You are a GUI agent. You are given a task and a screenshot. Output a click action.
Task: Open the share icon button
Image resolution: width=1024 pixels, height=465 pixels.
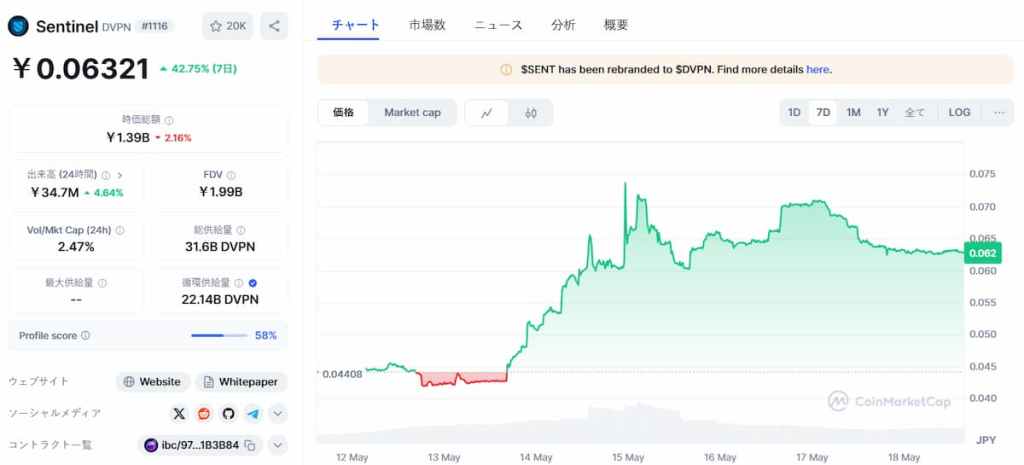(x=274, y=26)
